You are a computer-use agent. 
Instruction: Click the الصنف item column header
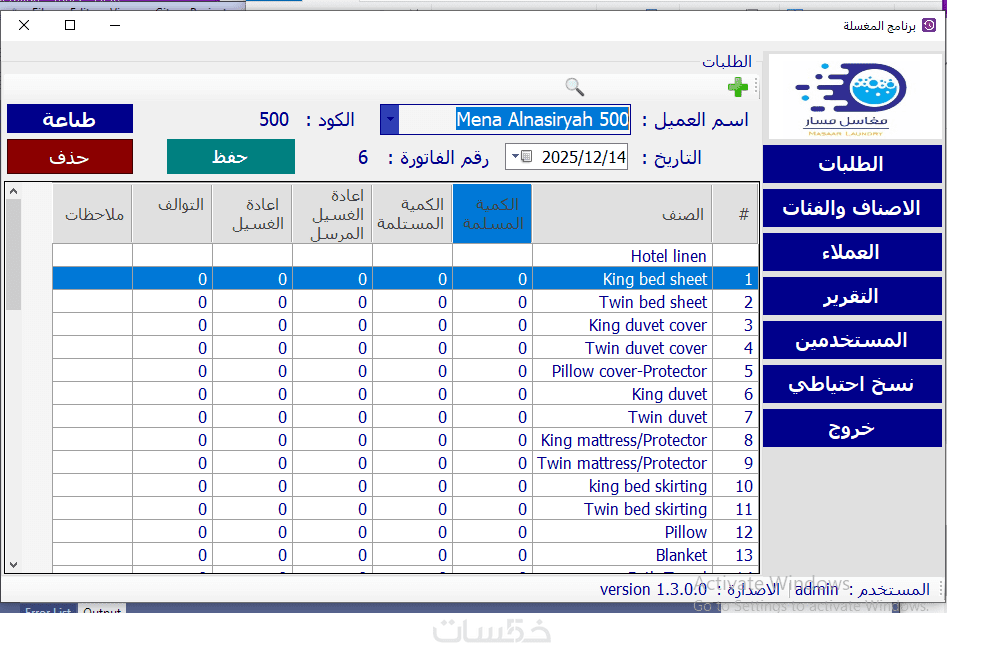(x=622, y=213)
